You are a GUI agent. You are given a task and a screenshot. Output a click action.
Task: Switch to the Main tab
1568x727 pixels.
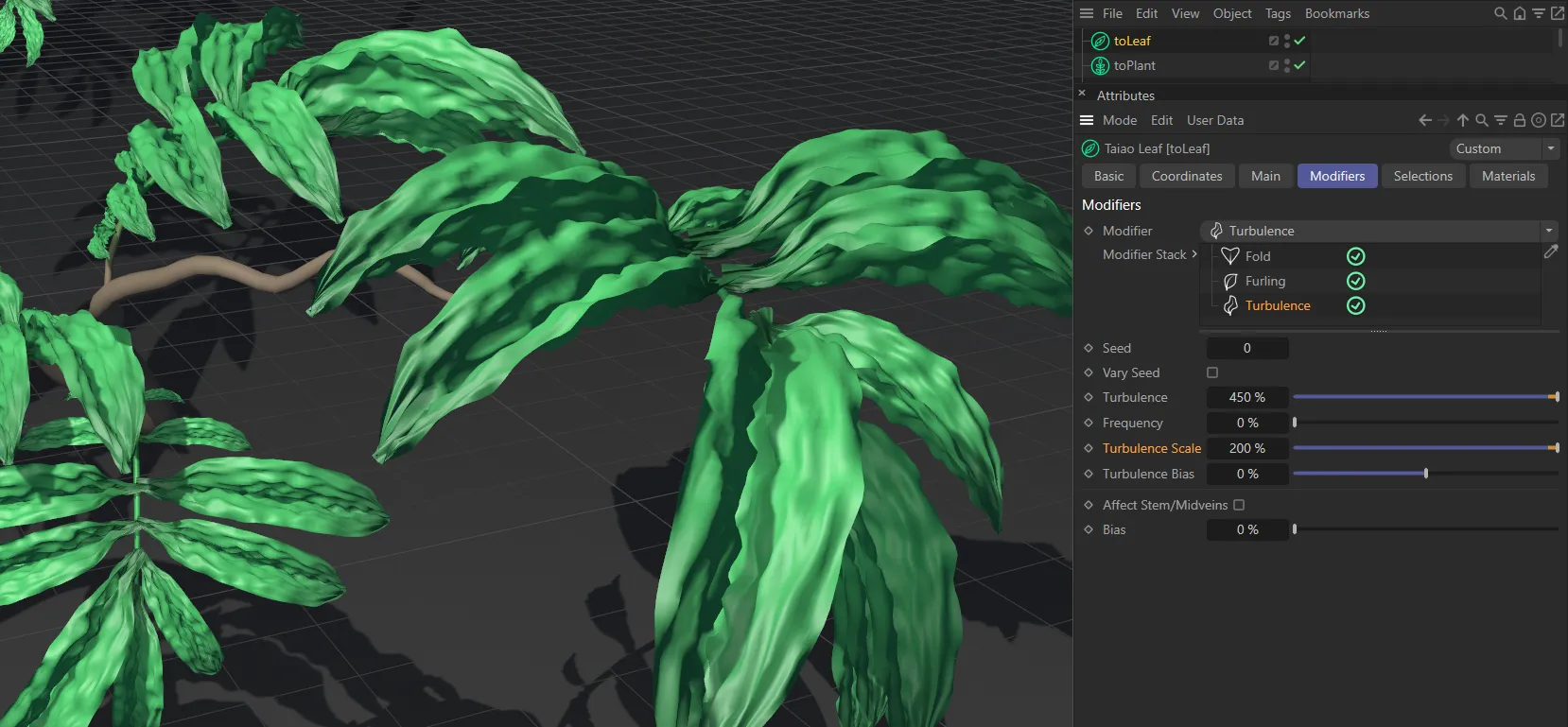(1265, 176)
